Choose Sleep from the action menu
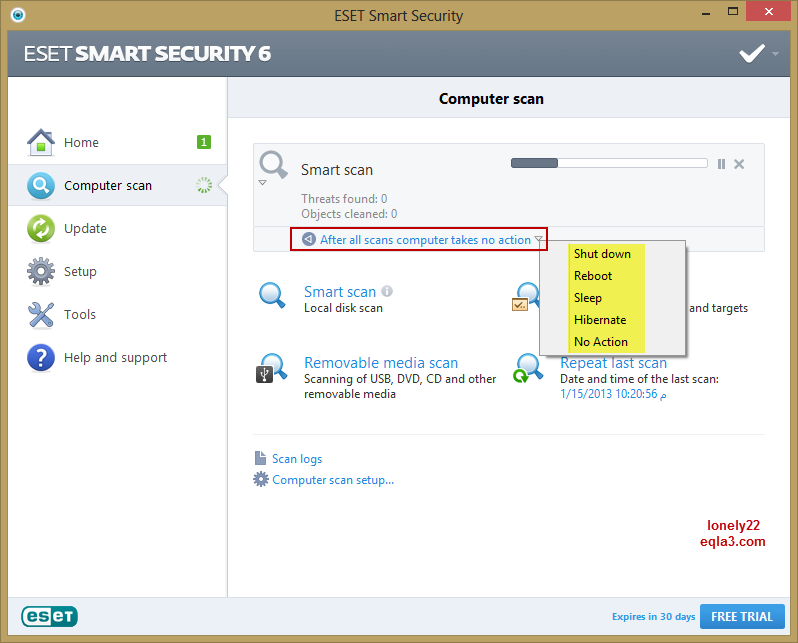 587,298
